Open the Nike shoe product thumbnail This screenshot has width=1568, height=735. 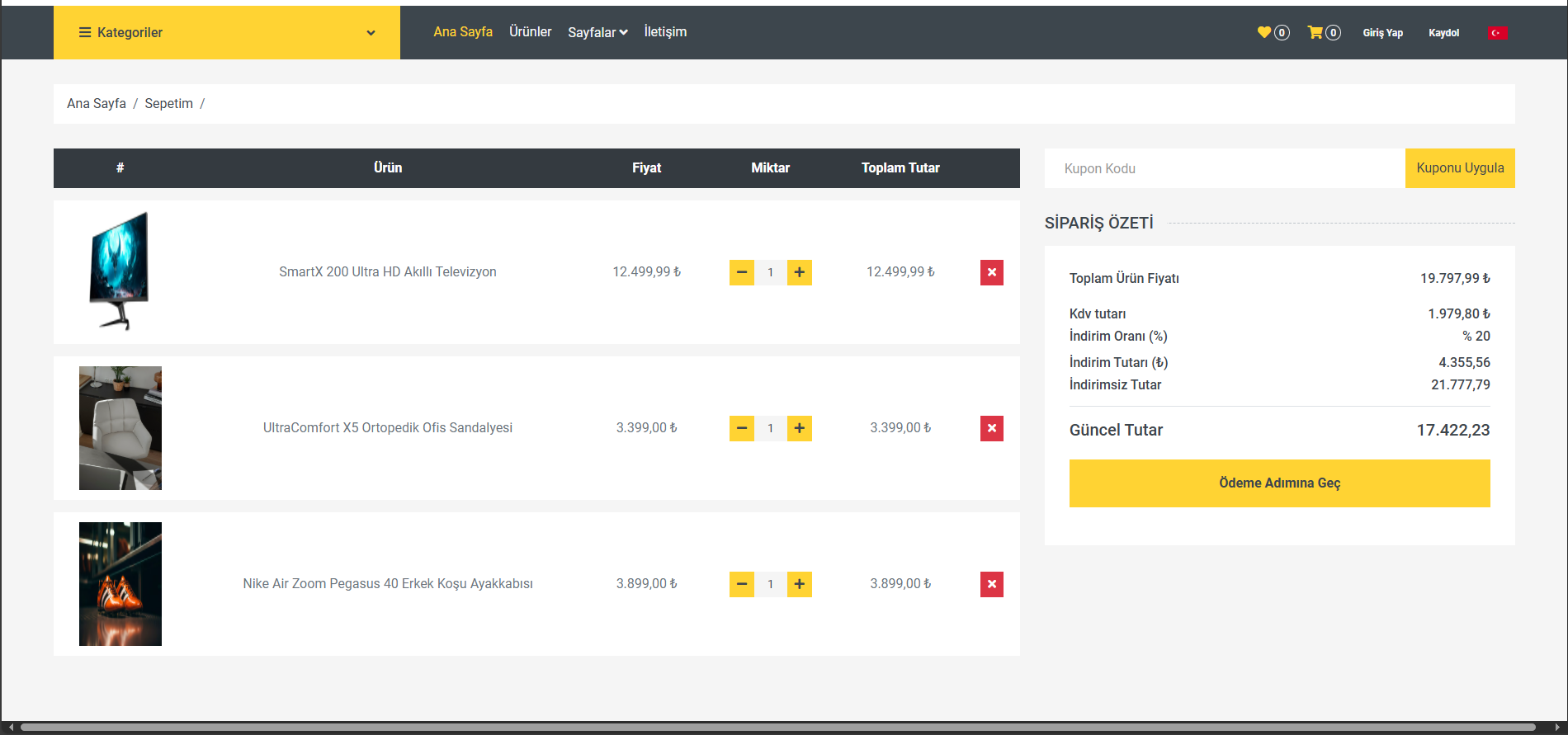click(120, 584)
